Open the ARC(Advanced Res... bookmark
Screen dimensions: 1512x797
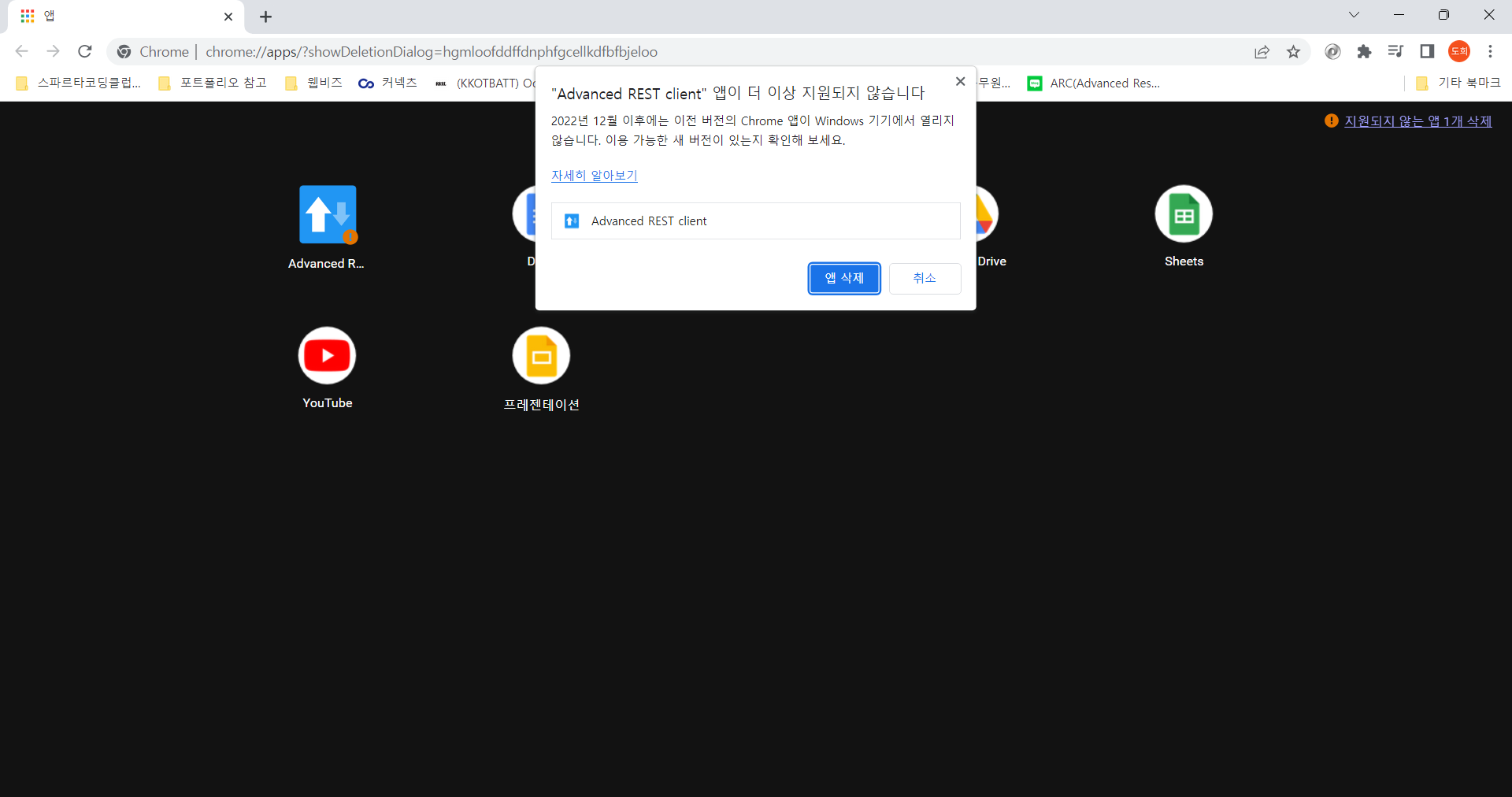(x=1094, y=83)
